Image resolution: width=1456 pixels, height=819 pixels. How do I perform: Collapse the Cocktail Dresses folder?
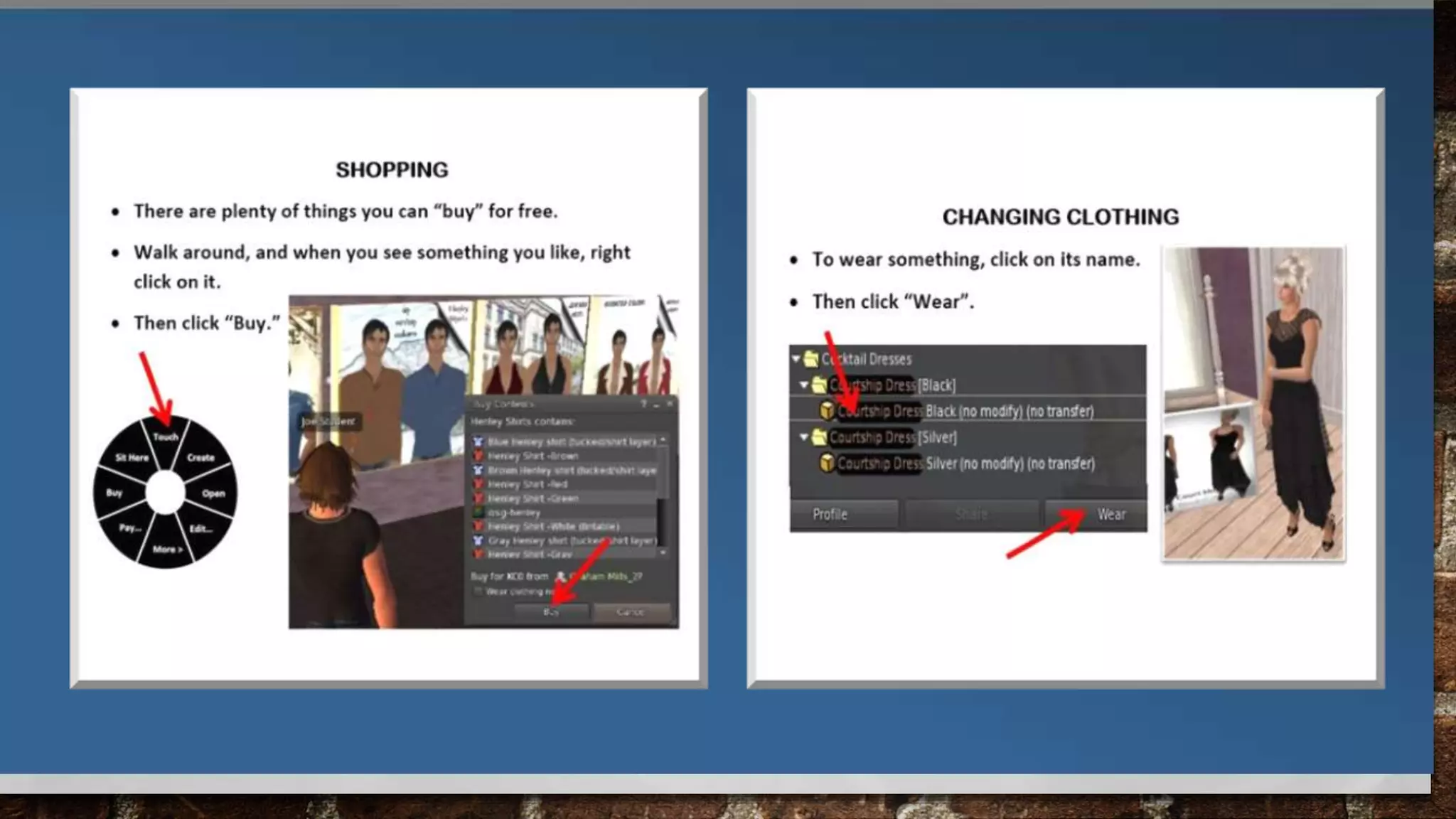tap(796, 359)
